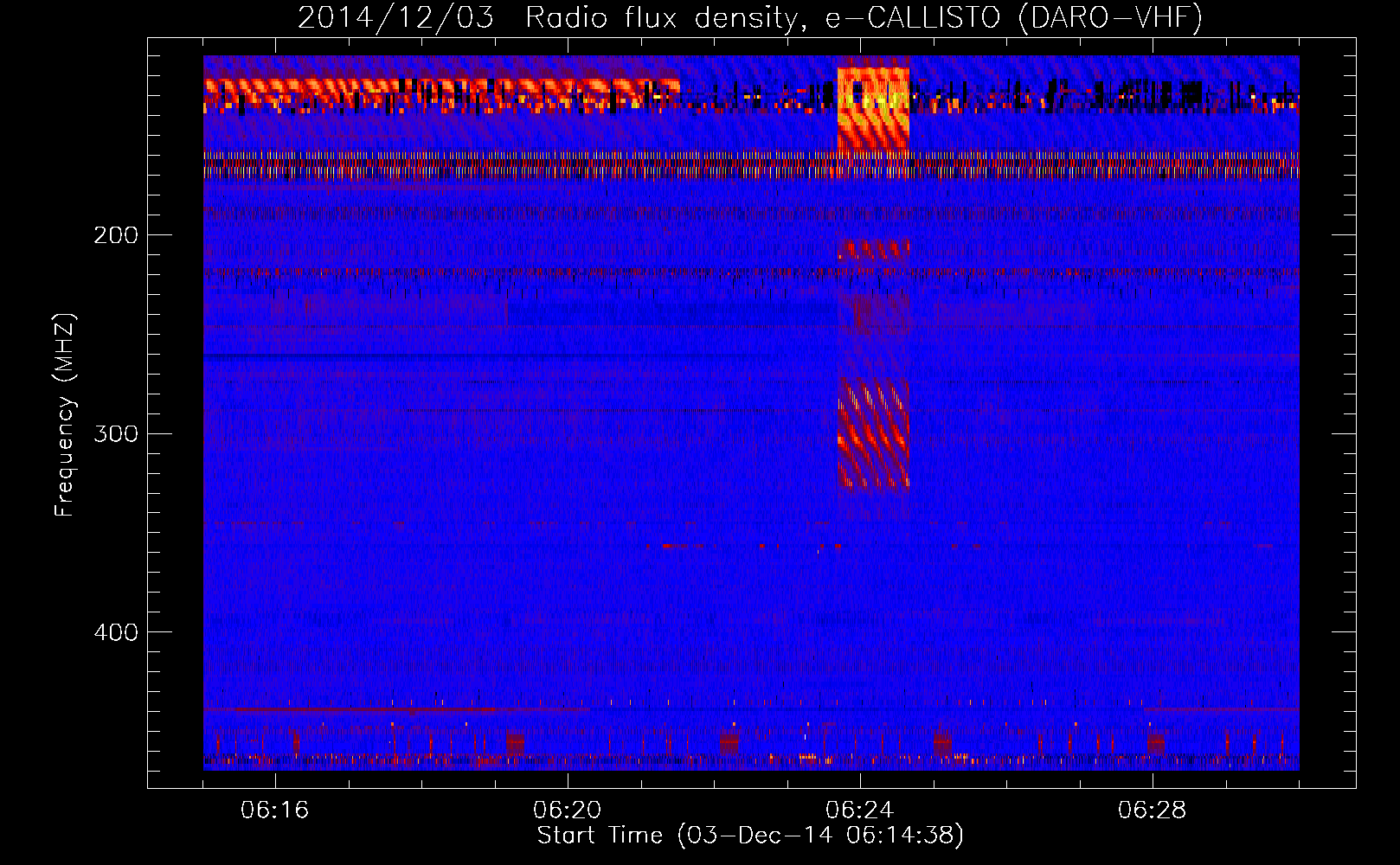Click the 06:24 time axis label
Viewport: 1400px width, 865px height.
click(860, 811)
